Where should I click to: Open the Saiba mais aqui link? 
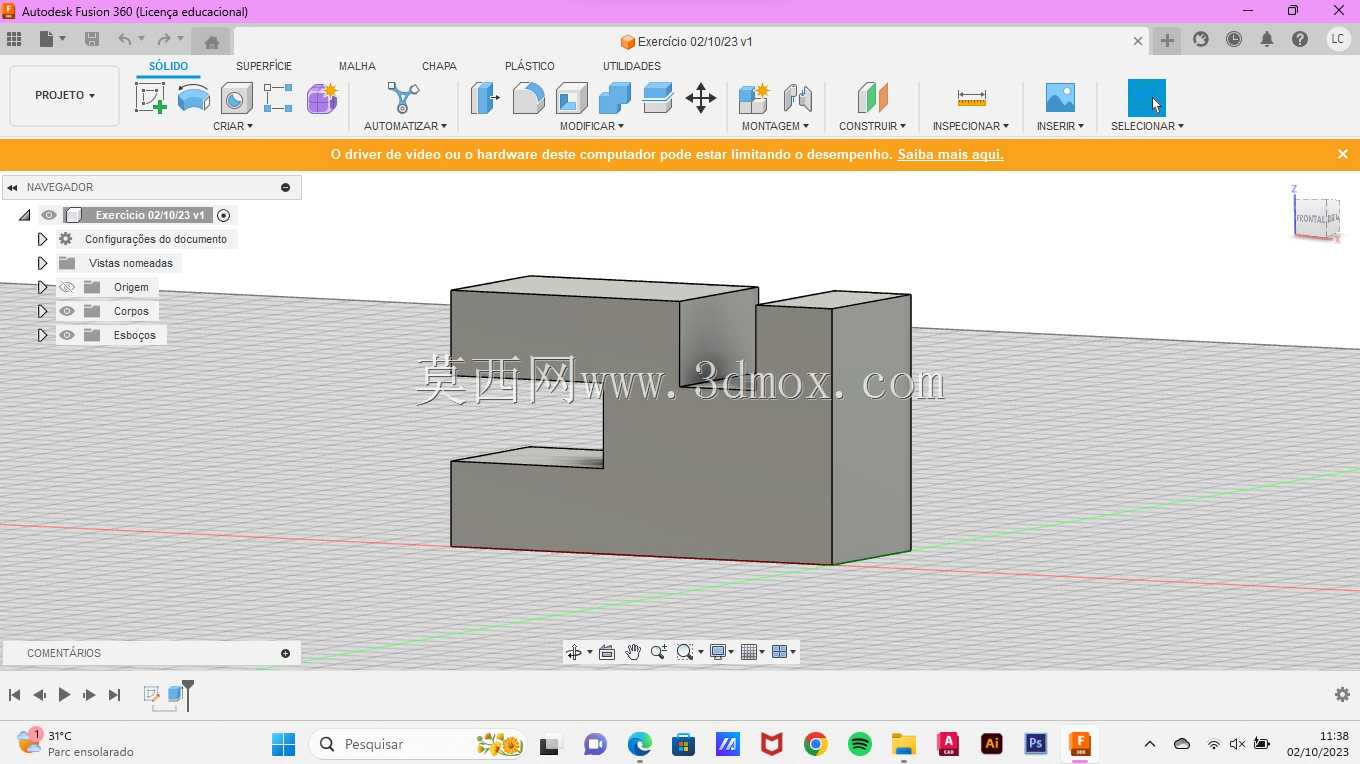950,154
